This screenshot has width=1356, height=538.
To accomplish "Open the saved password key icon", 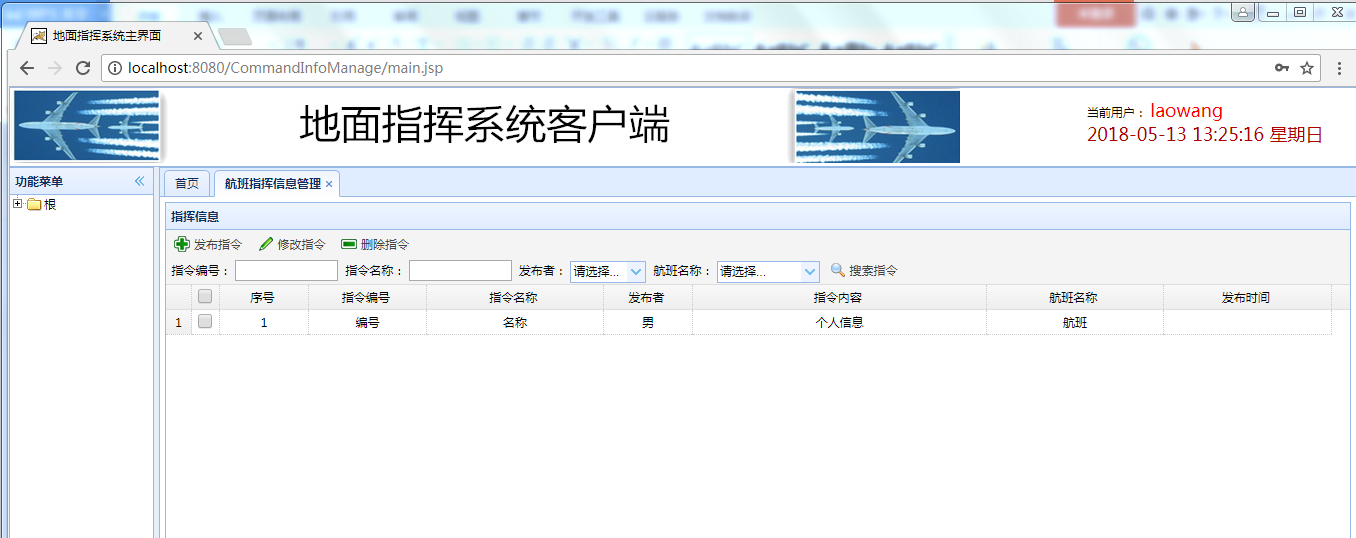I will point(1281,68).
